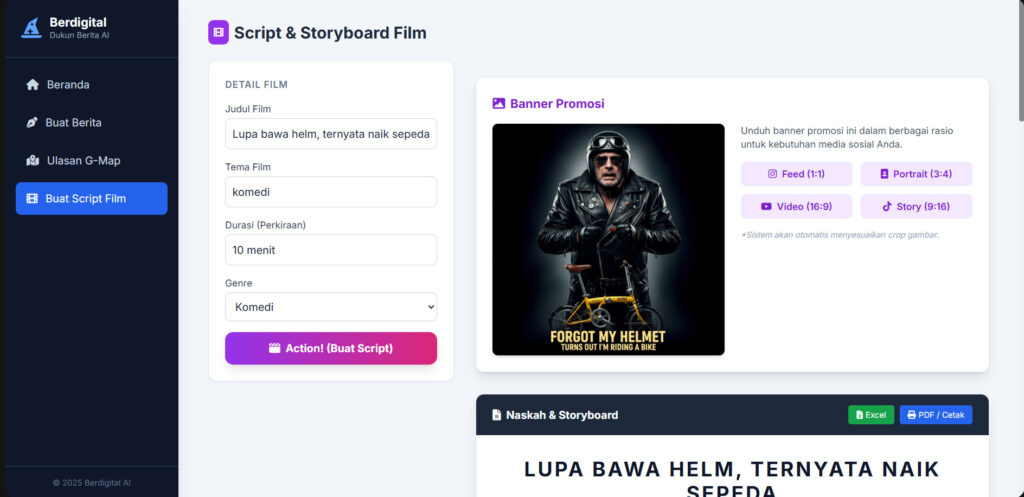Click the image icon beside Banner Promosi
Viewport: 1024px width, 497px height.
[x=499, y=103]
